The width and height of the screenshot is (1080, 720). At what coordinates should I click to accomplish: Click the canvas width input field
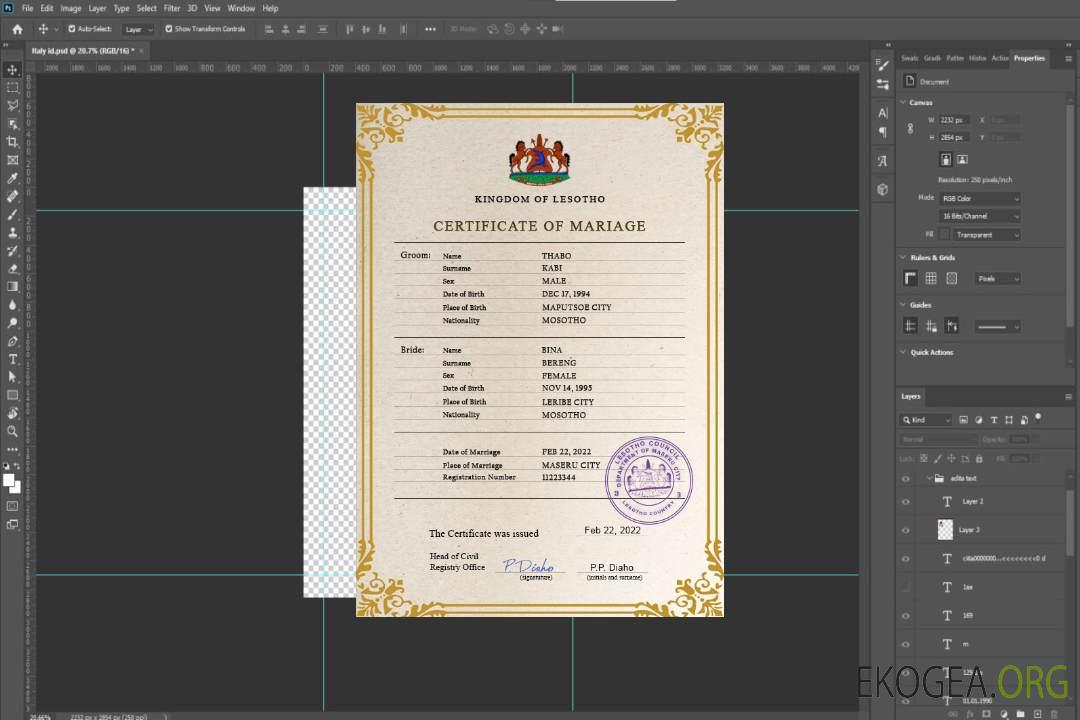(x=954, y=120)
